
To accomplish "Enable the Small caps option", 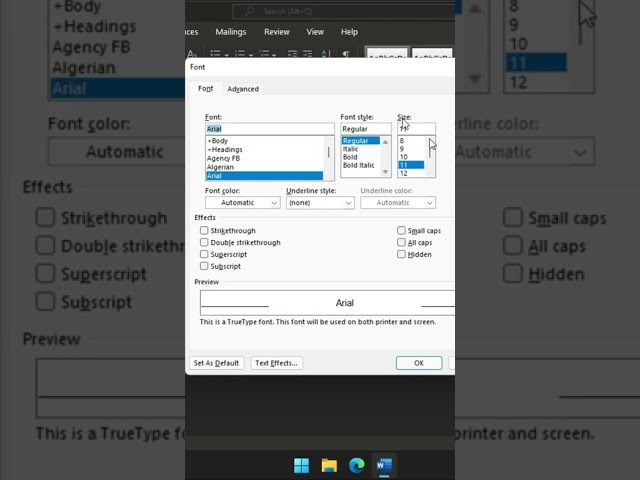I will click(401, 231).
